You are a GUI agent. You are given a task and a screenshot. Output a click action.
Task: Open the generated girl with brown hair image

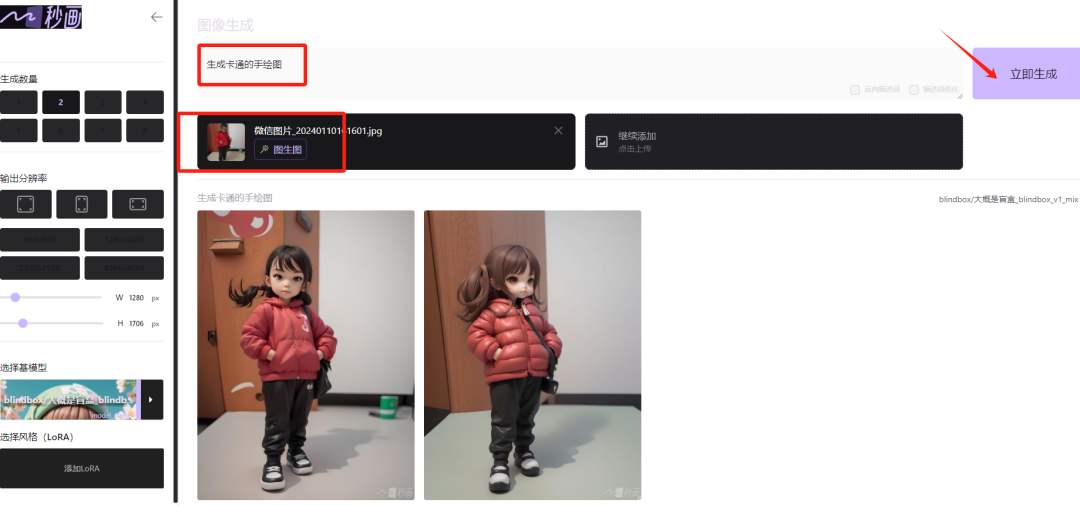pos(532,355)
